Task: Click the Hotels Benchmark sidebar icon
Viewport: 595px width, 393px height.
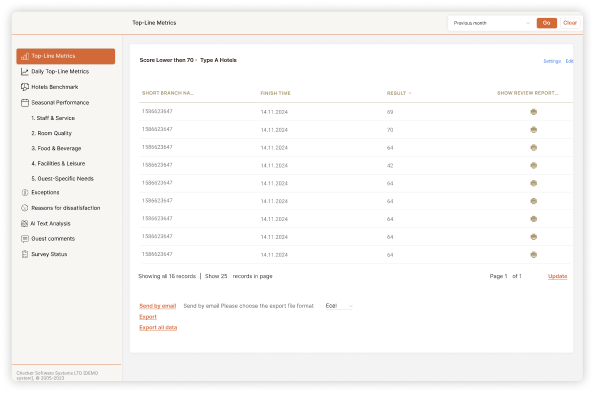Action: [25, 87]
